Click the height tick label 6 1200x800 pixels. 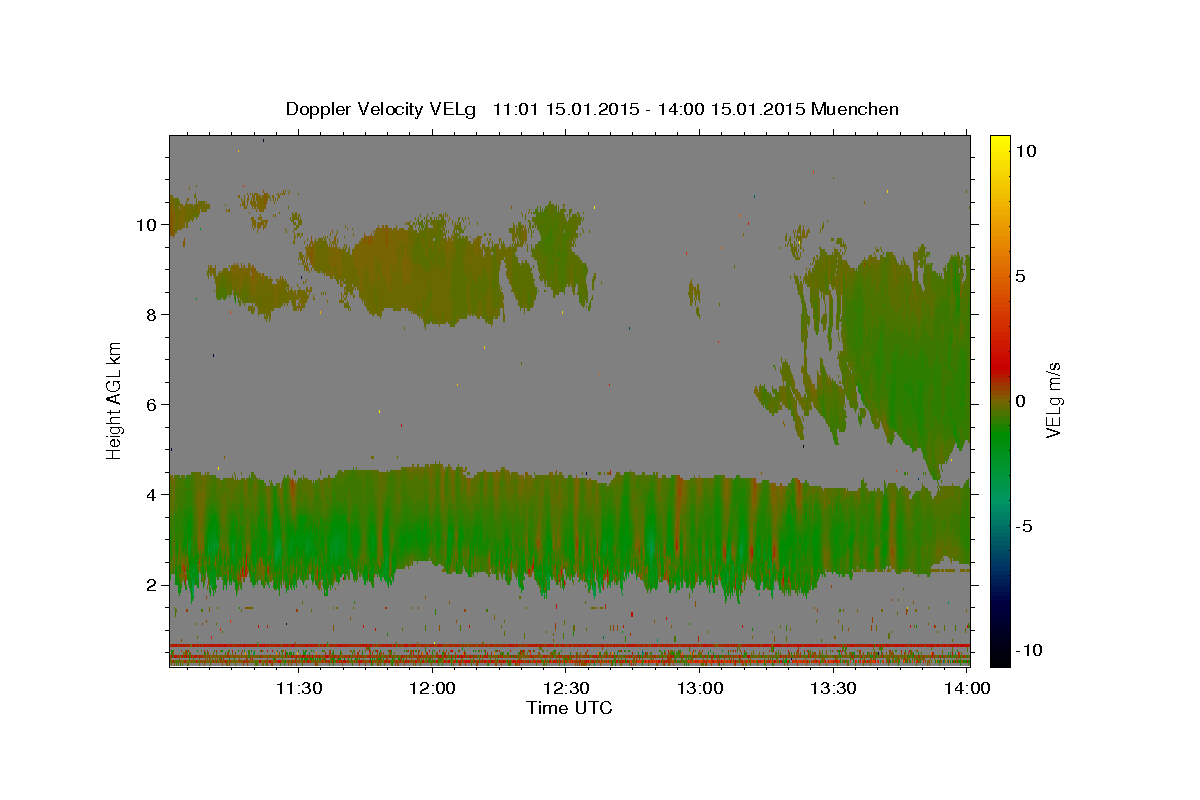[151, 404]
